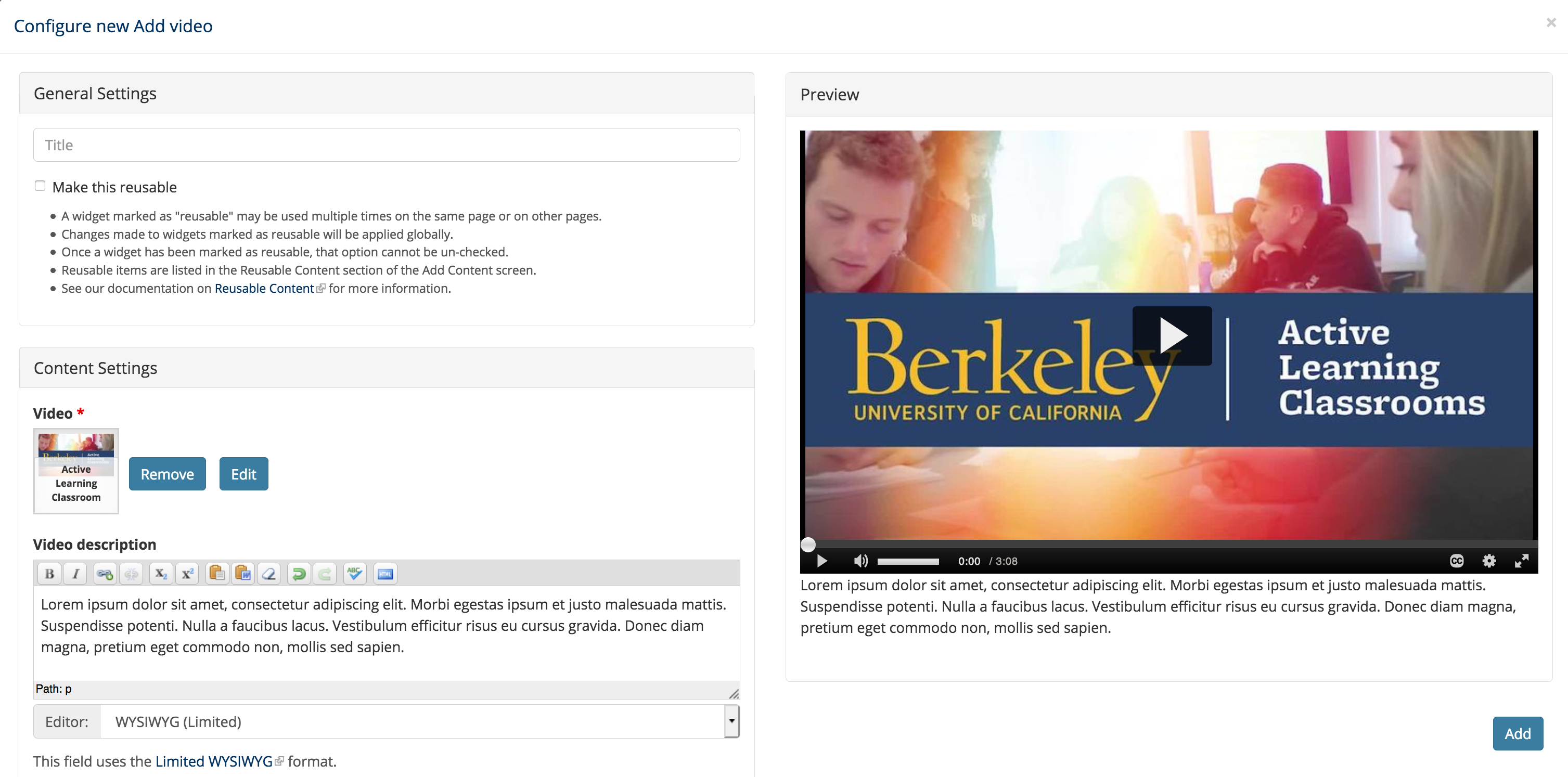Apply bold formatting in the video description editor
The image size is (1568, 777).
[x=49, y=573]
